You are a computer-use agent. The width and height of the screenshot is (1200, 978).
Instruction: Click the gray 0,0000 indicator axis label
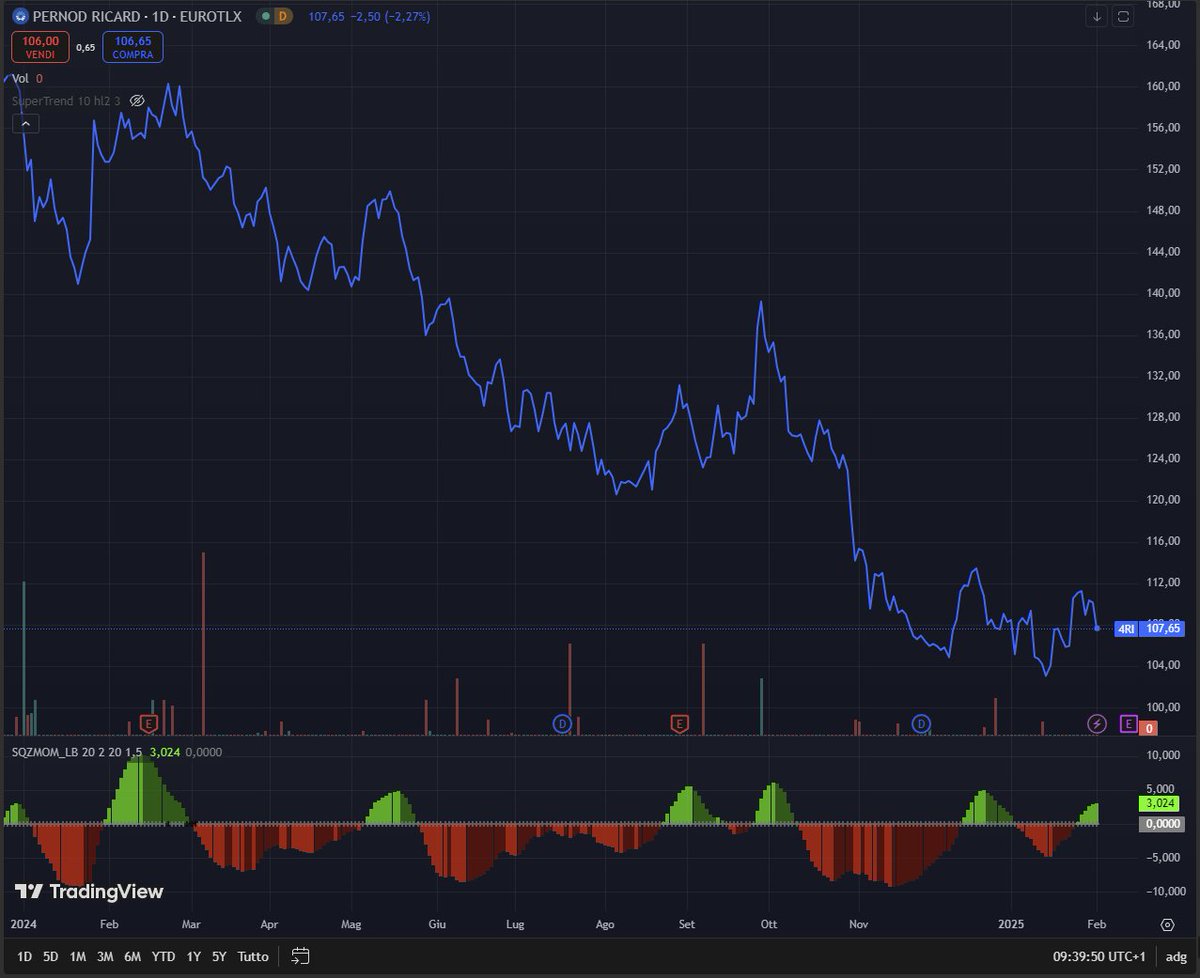[1162, 824]
